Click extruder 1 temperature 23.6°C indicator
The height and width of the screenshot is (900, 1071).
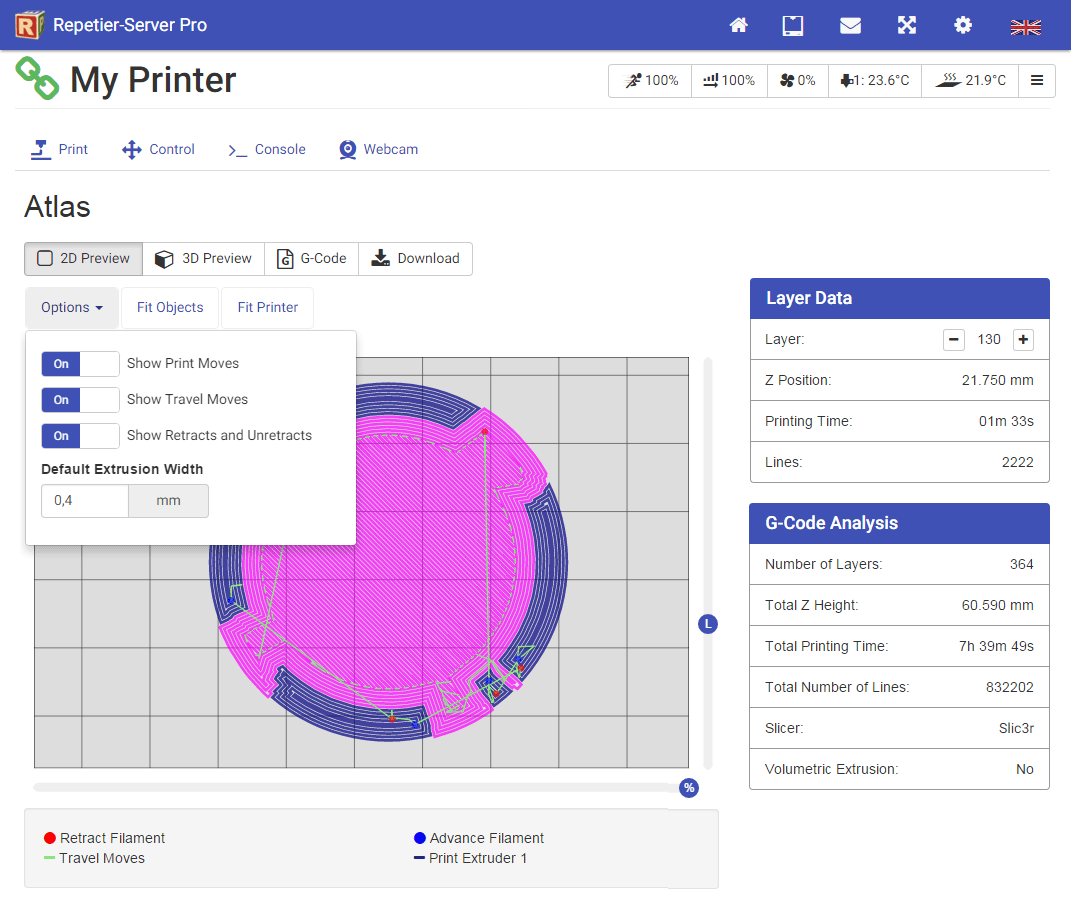pyautogui.click(x=875, y=81)
